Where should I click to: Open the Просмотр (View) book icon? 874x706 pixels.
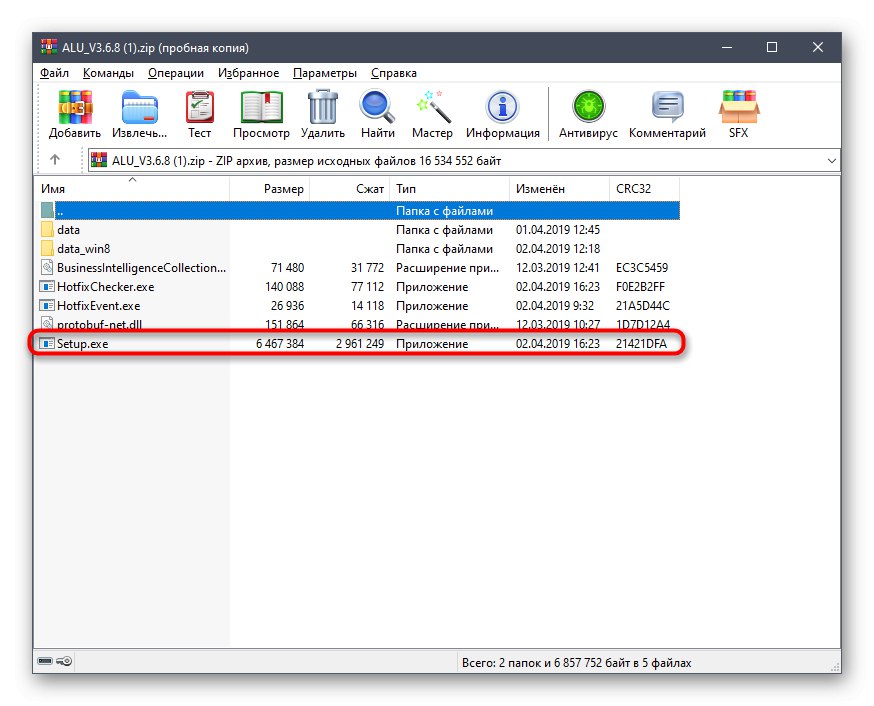click(261, 107)
